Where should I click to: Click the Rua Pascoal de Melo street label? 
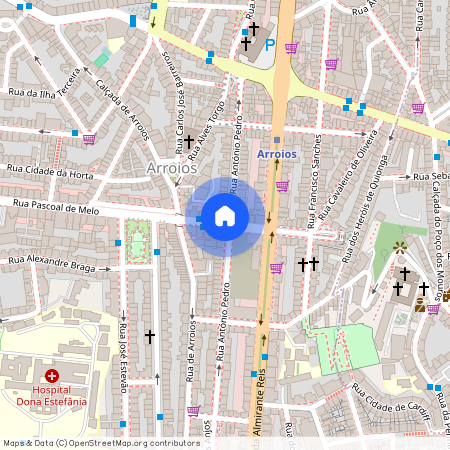tap(56, 207)
